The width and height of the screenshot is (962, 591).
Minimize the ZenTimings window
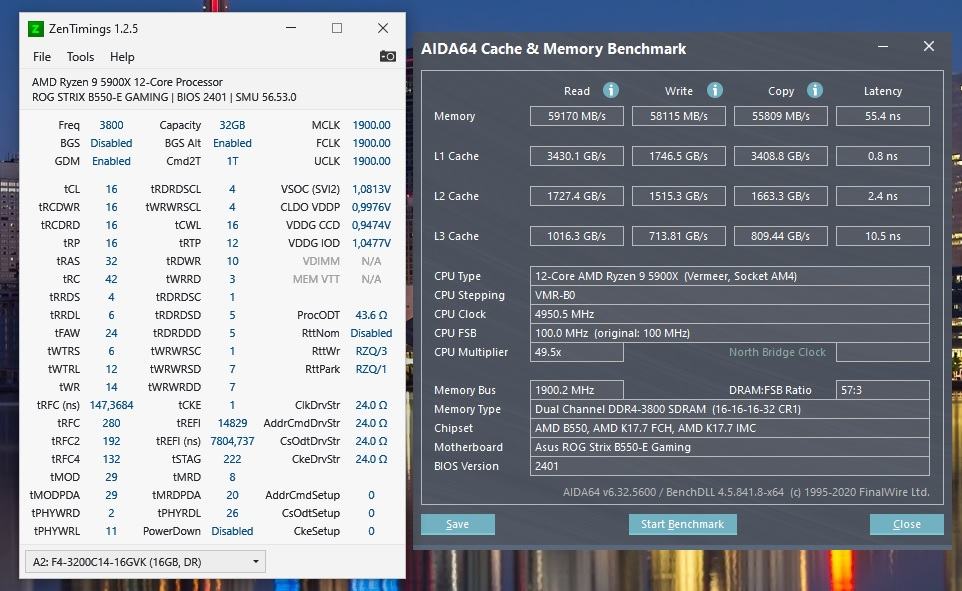(x=291, y=28)
